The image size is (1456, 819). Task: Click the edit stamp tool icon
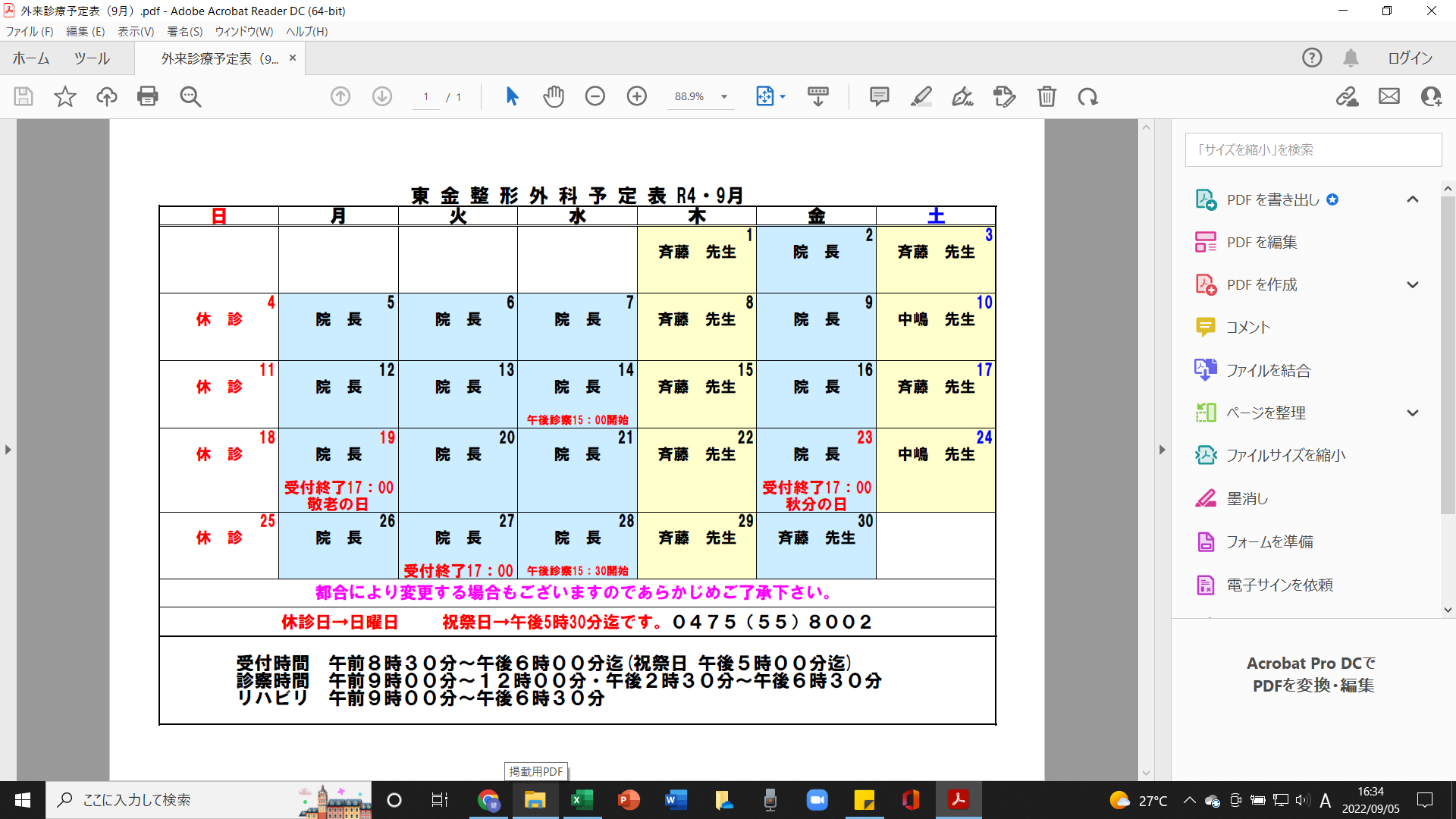[x=1005, y=96]
